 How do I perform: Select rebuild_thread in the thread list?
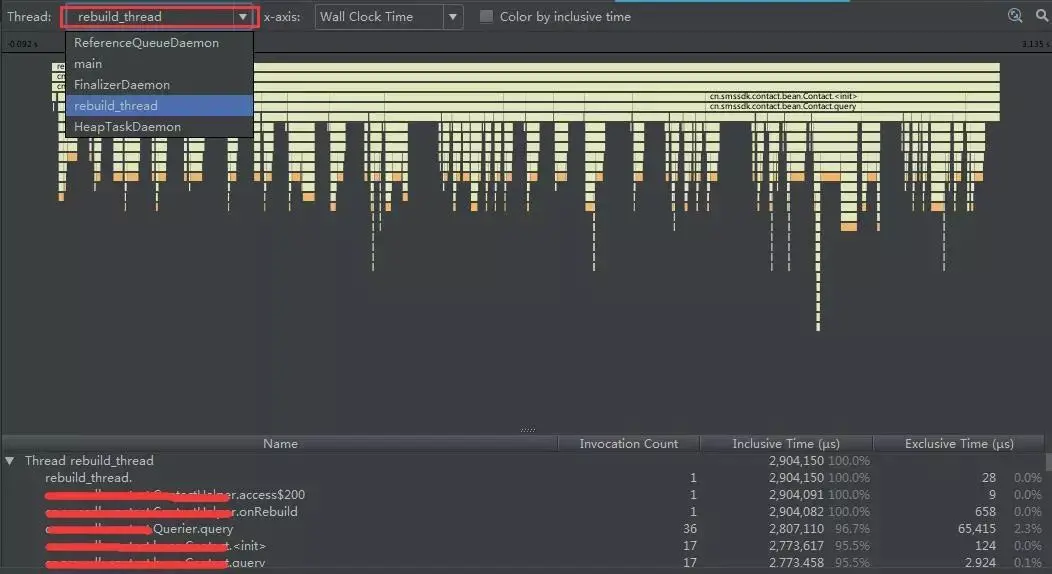tap(160, 105)
